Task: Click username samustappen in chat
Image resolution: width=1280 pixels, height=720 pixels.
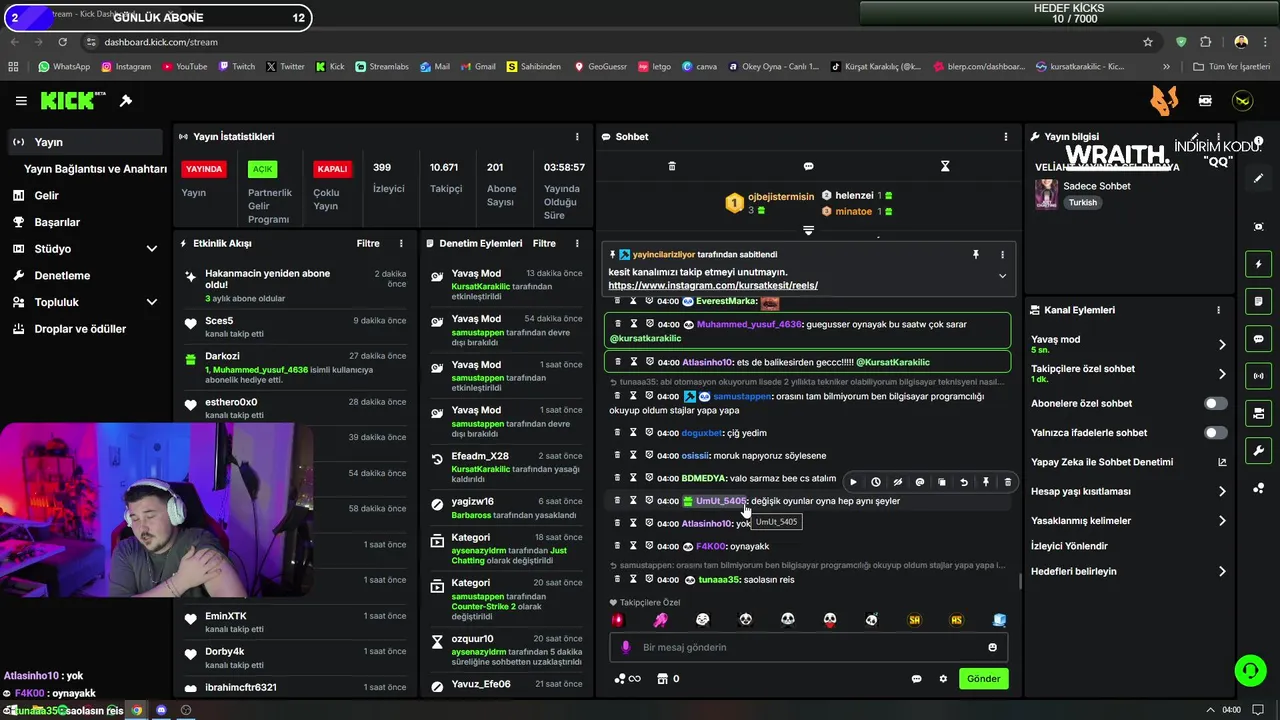Action: click(x=742, y=396)
